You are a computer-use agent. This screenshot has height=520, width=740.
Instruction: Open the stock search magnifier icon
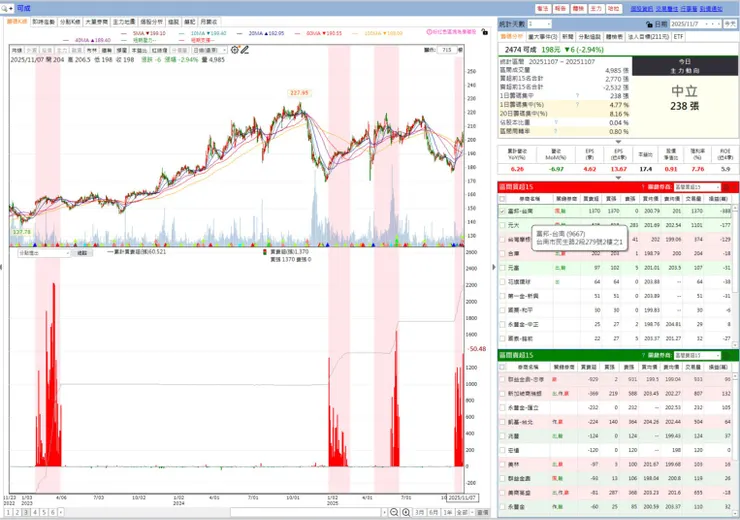pos(5,8)
